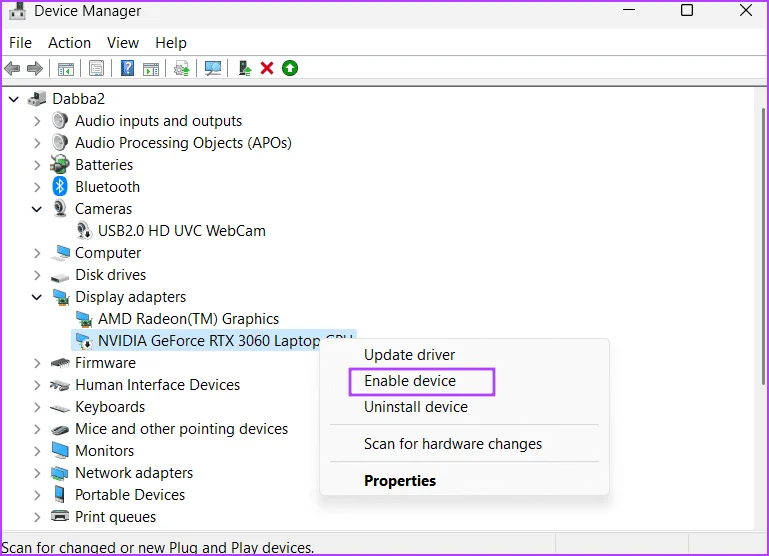
Task: Choose Scan for hardware changes menu entry
Action: point(464,444)
